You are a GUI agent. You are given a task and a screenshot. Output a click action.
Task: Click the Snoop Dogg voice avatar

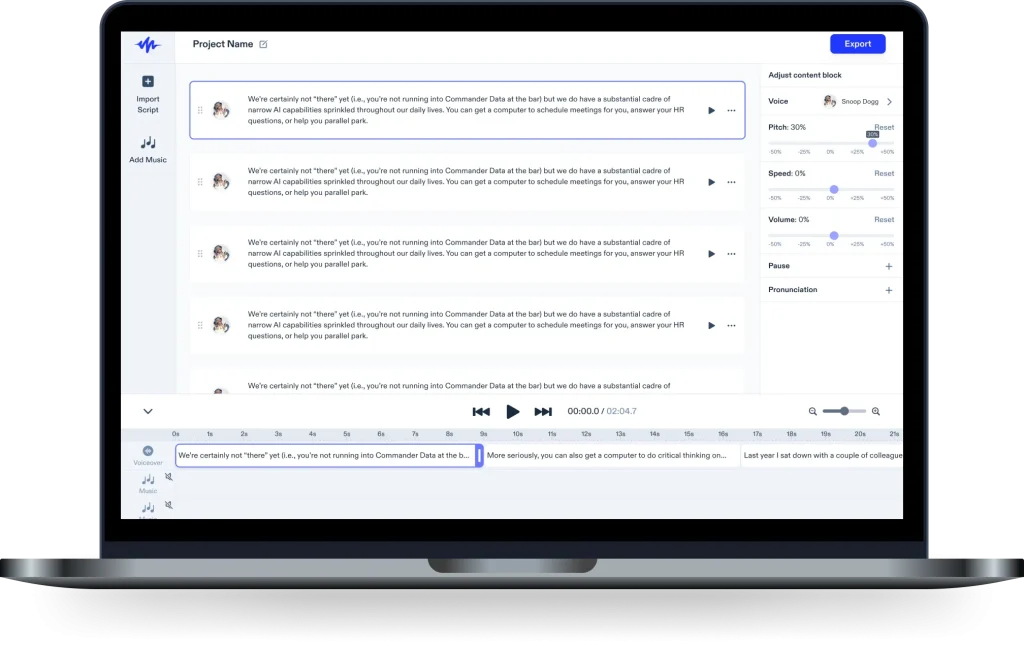pos(829,101)
